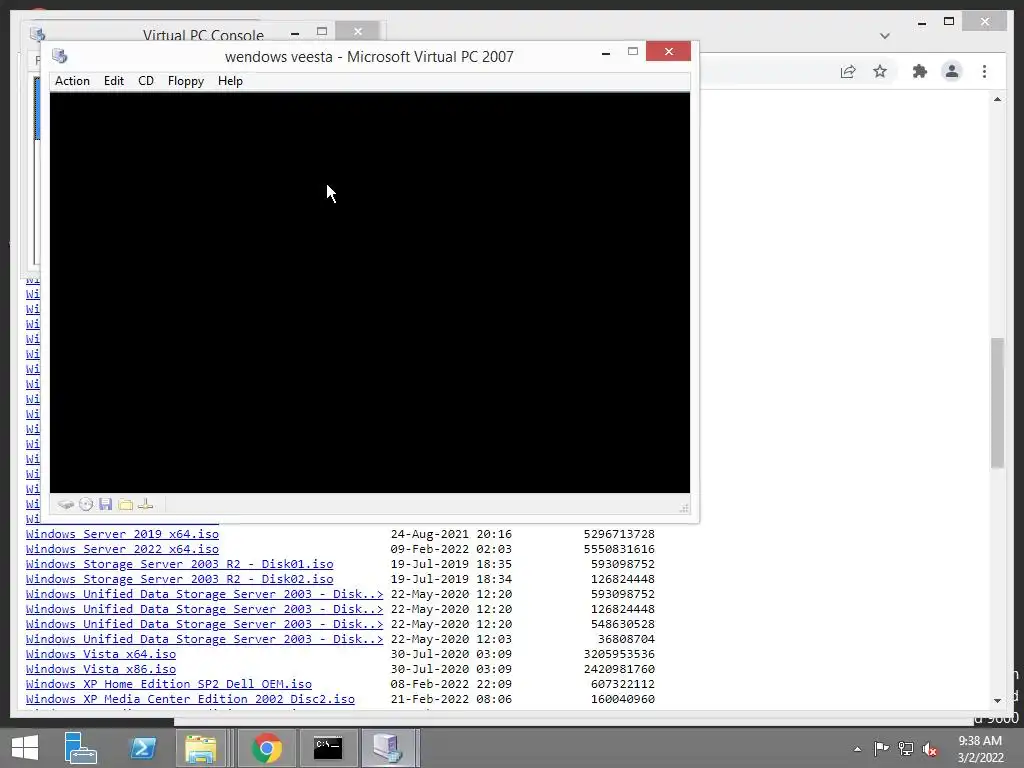This screenshot has width=1024, height=768.
Task: Click the Action Center flag tray icon
Action: tap(882, 749)
